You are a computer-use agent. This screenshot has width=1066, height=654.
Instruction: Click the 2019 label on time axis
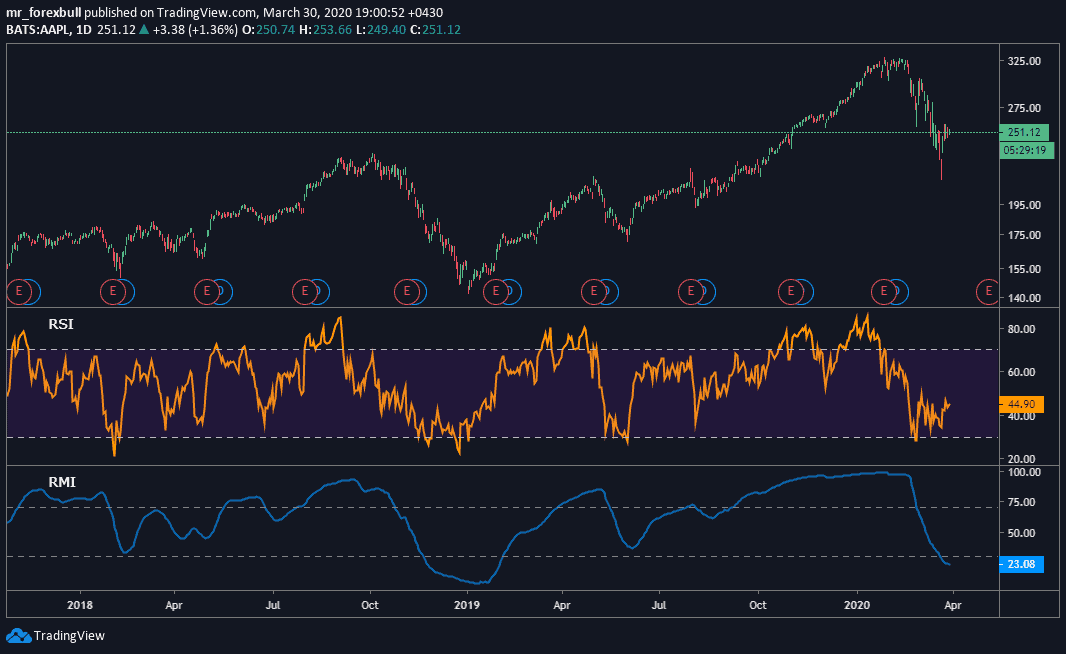pos(467,605)
